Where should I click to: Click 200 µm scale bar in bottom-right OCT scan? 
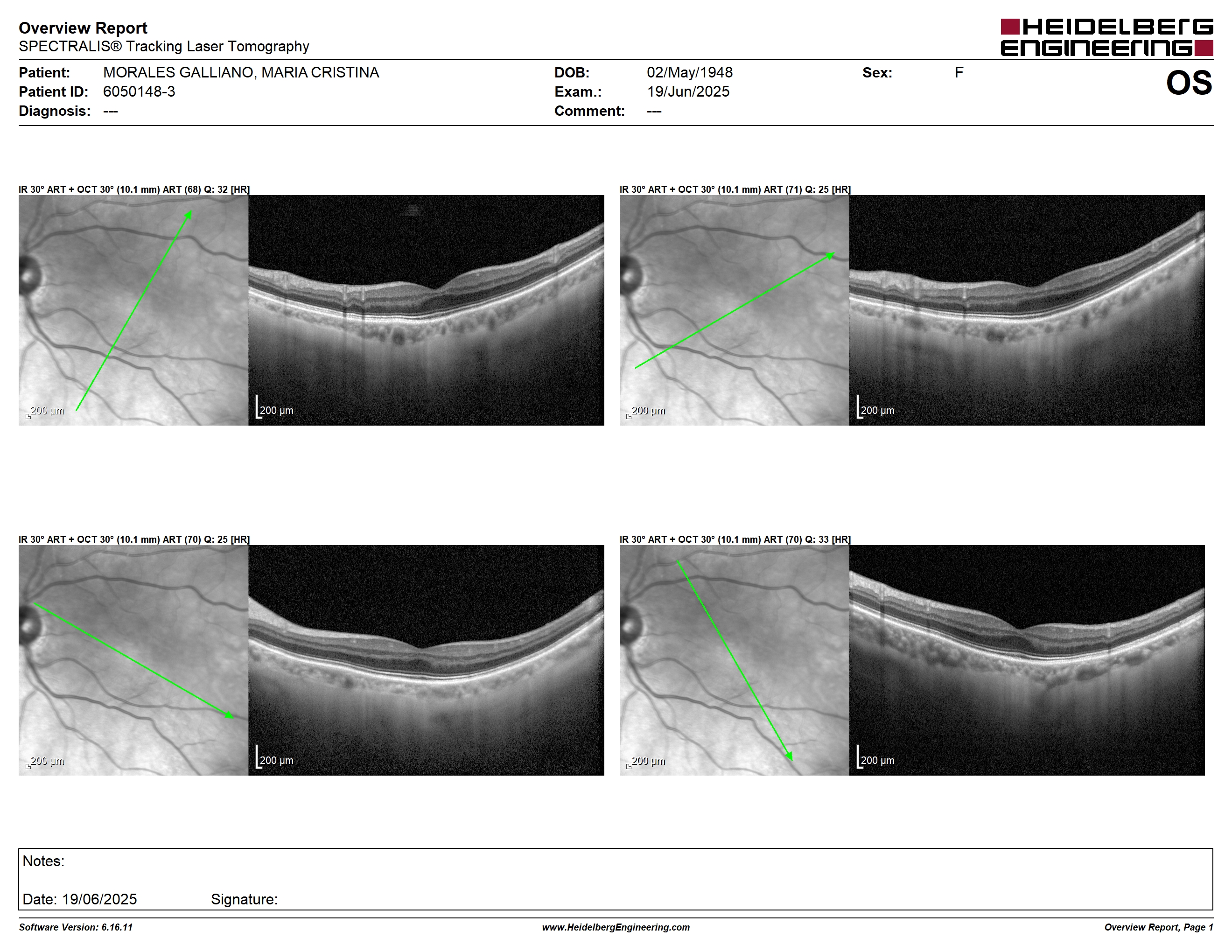click(x=876, y=757)
